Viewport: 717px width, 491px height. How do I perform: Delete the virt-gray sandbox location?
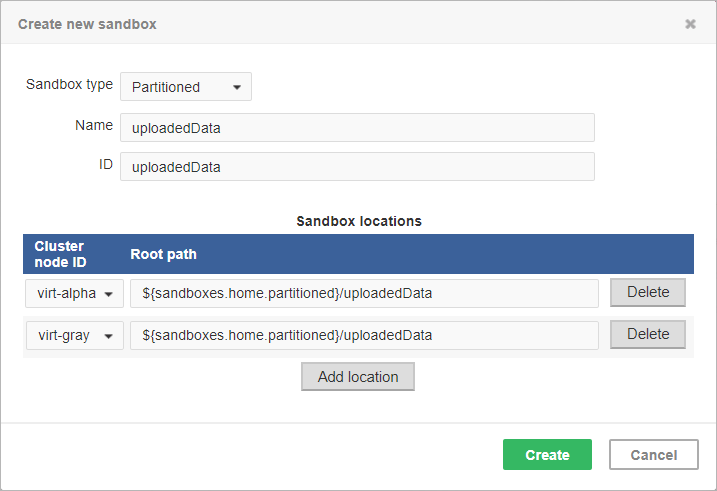coord(647,334)
